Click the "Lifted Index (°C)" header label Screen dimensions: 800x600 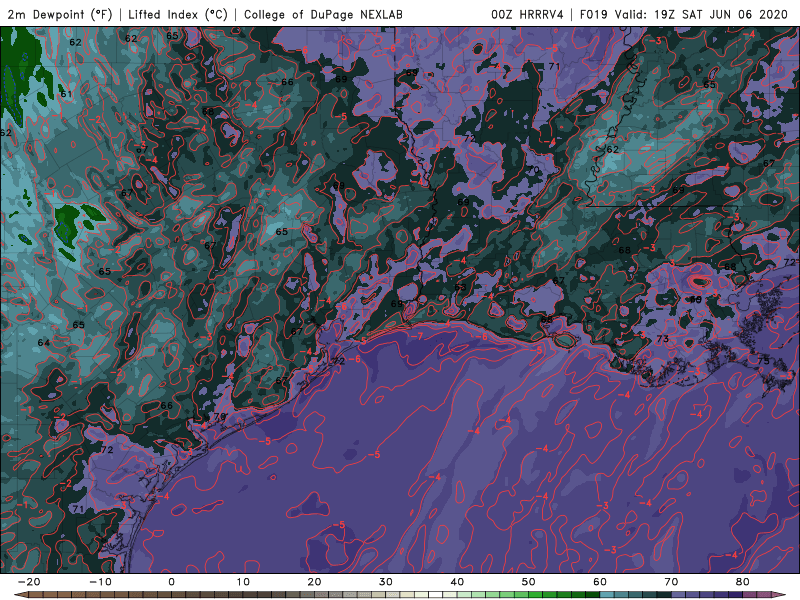point(178,14)
